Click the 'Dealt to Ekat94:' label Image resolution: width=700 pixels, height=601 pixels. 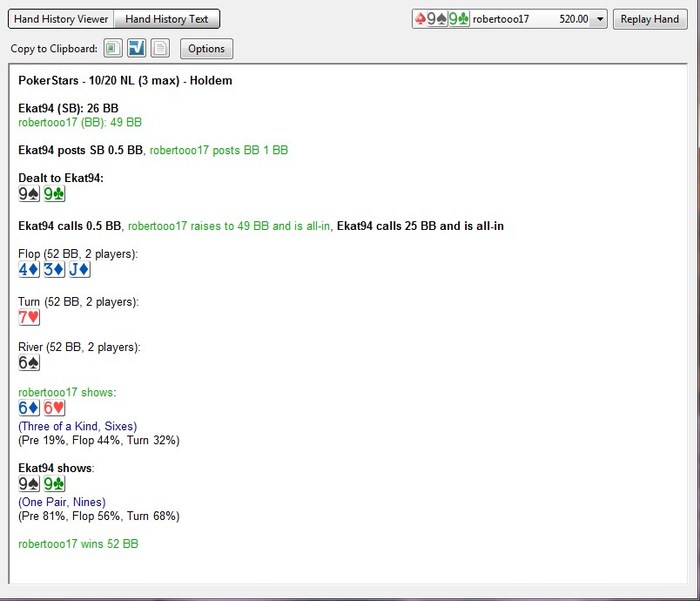[61, 178]
